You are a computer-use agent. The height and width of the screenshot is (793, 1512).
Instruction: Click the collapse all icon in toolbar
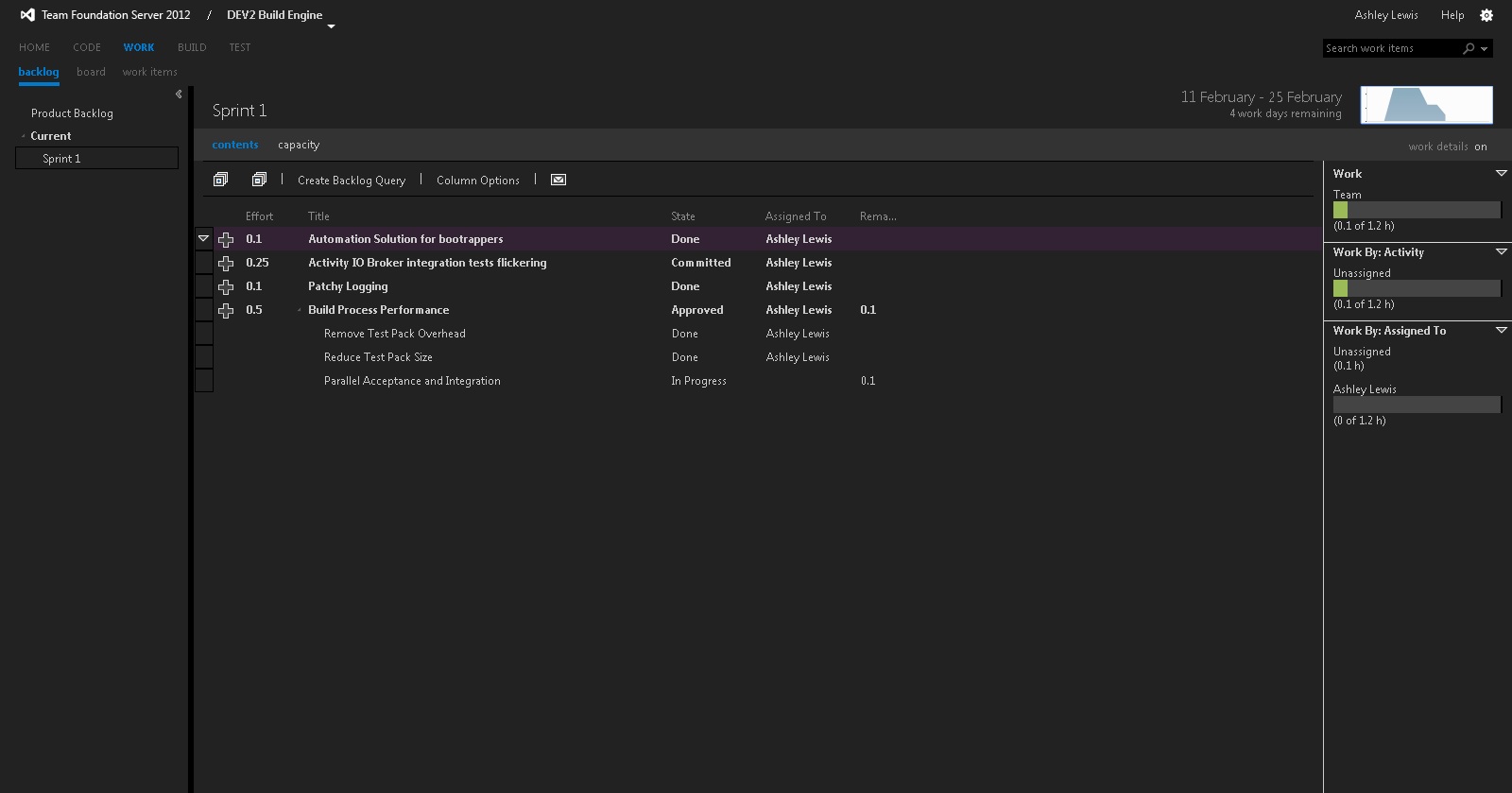click(x=259, y=180)
